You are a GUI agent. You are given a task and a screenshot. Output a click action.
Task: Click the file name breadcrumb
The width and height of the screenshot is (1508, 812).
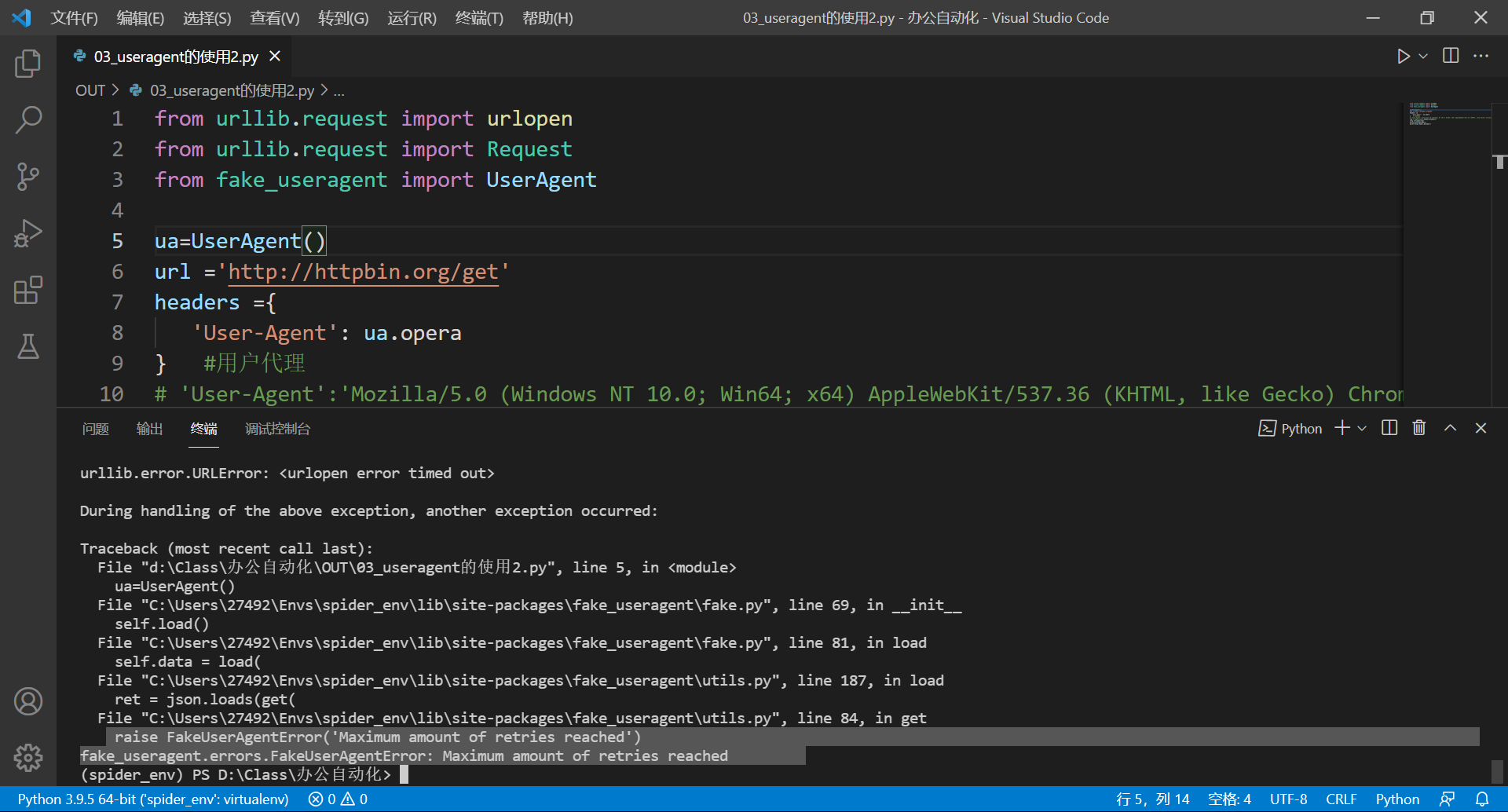[232, 90]
